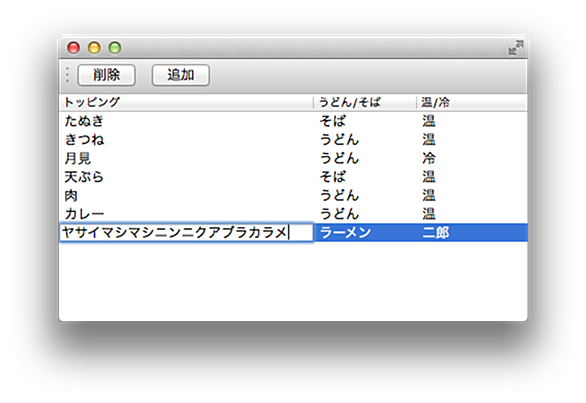Click the 追加 (add) button
586x403 pixels.
coord(181,75)
